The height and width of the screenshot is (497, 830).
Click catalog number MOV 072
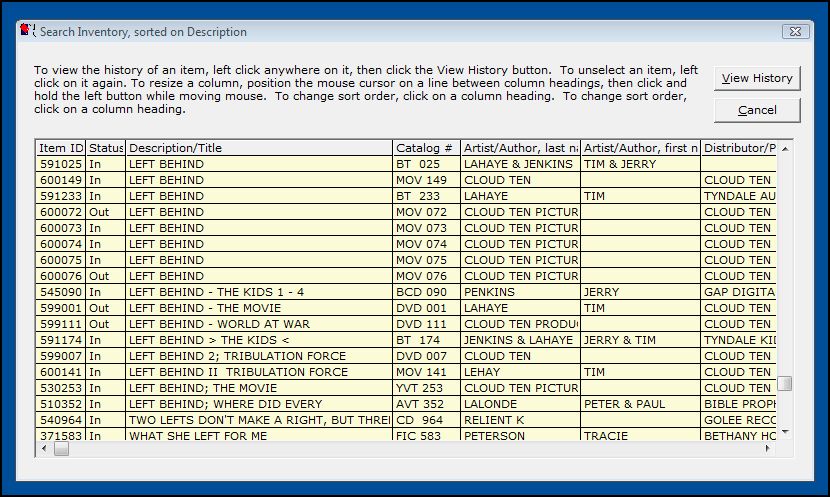[426, 212]
